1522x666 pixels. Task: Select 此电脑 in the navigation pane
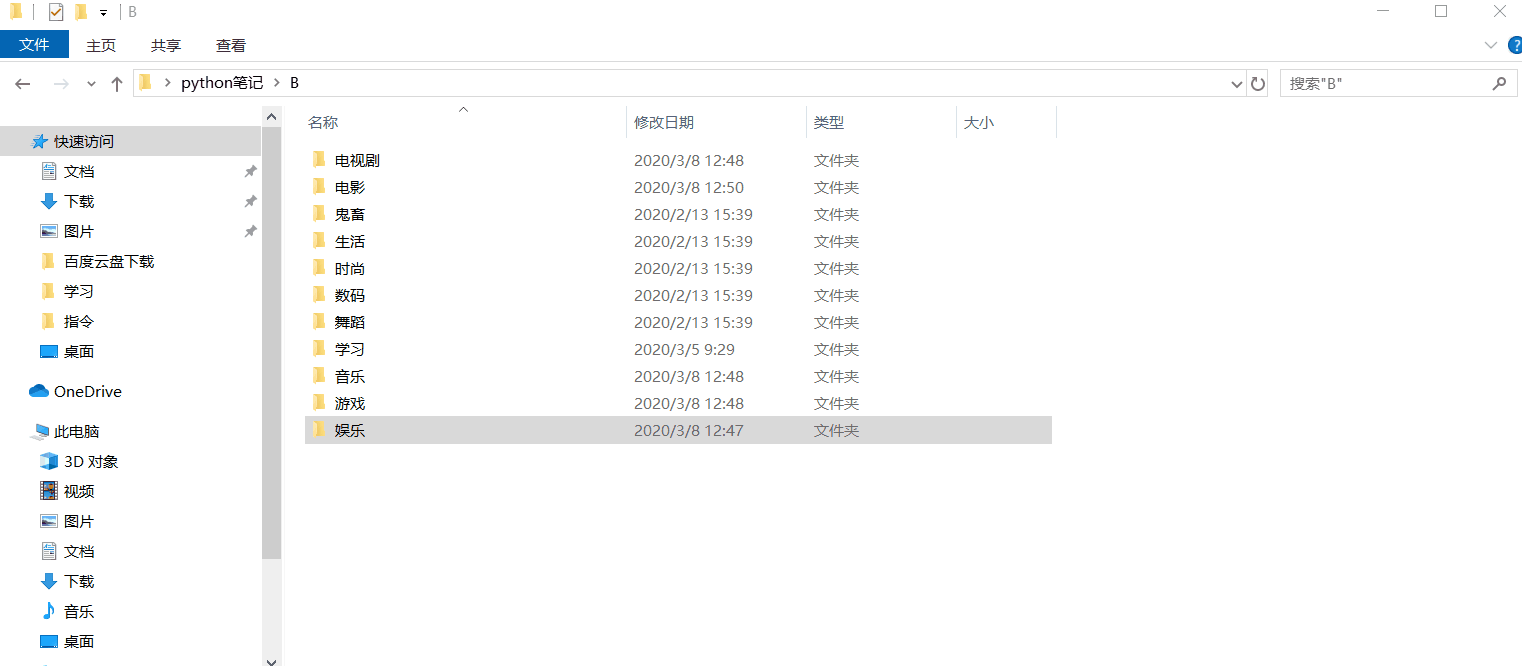76,431
